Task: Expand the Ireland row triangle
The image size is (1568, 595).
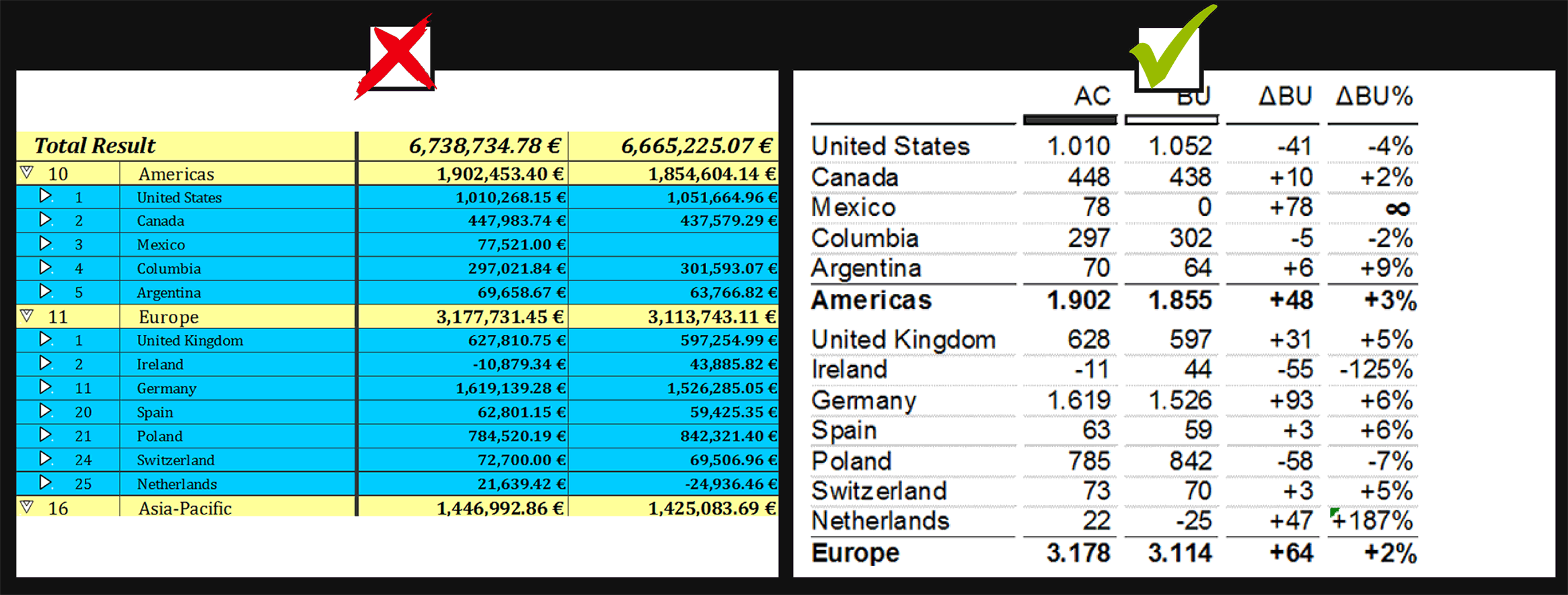Action: tap(45, 363)
